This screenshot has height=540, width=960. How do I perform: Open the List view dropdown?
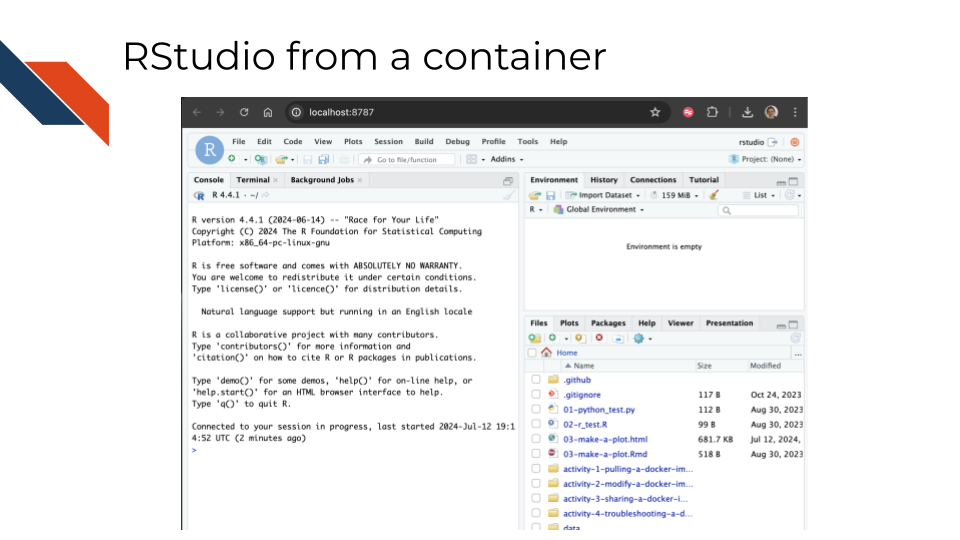(x=759, y=195)
